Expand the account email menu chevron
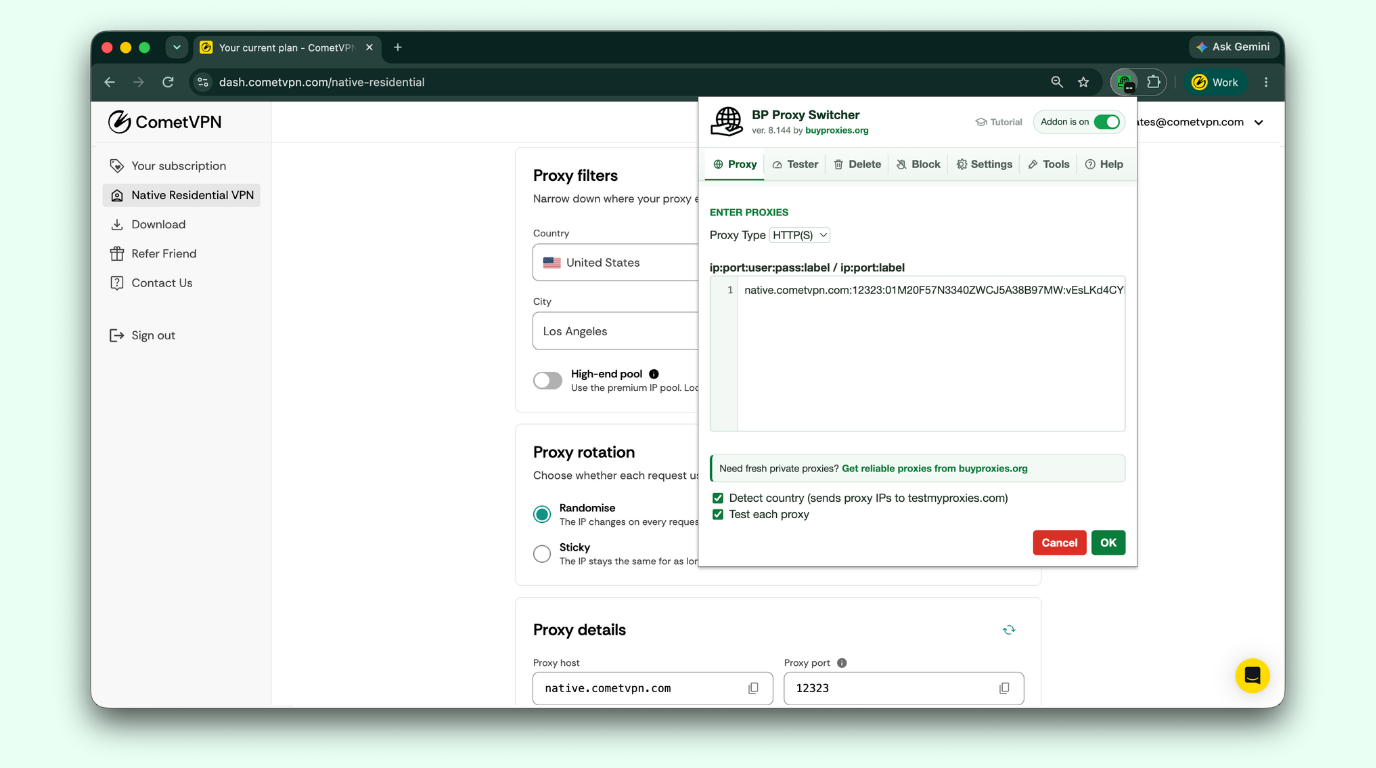 (x=1259, y=122)
